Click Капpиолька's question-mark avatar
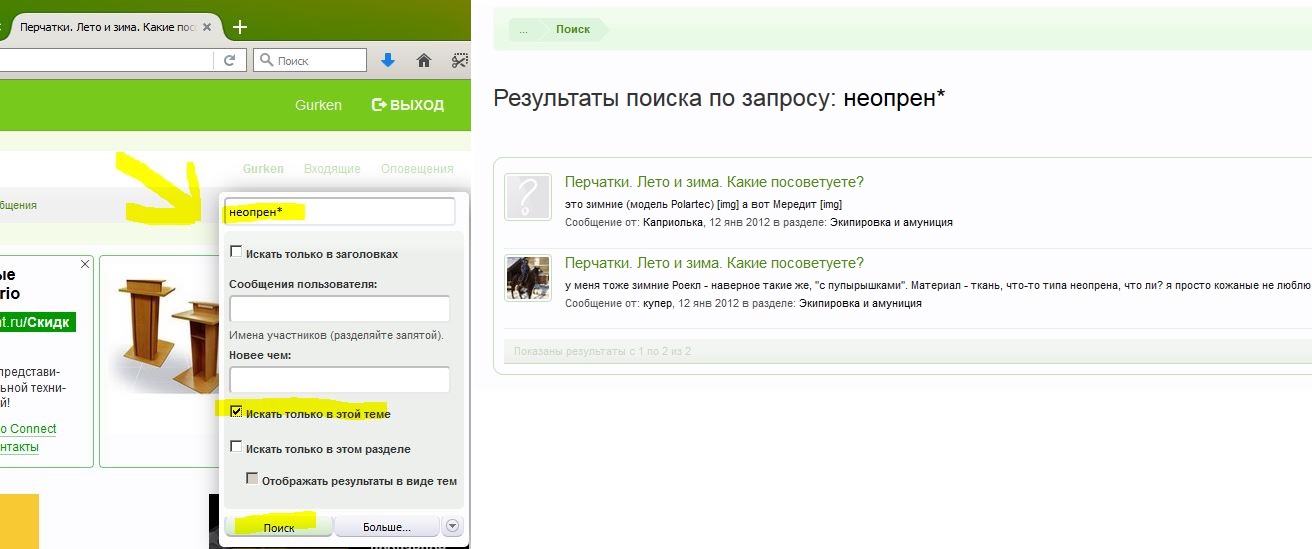This screenshot has height=549, width=1312. [527, 197]
